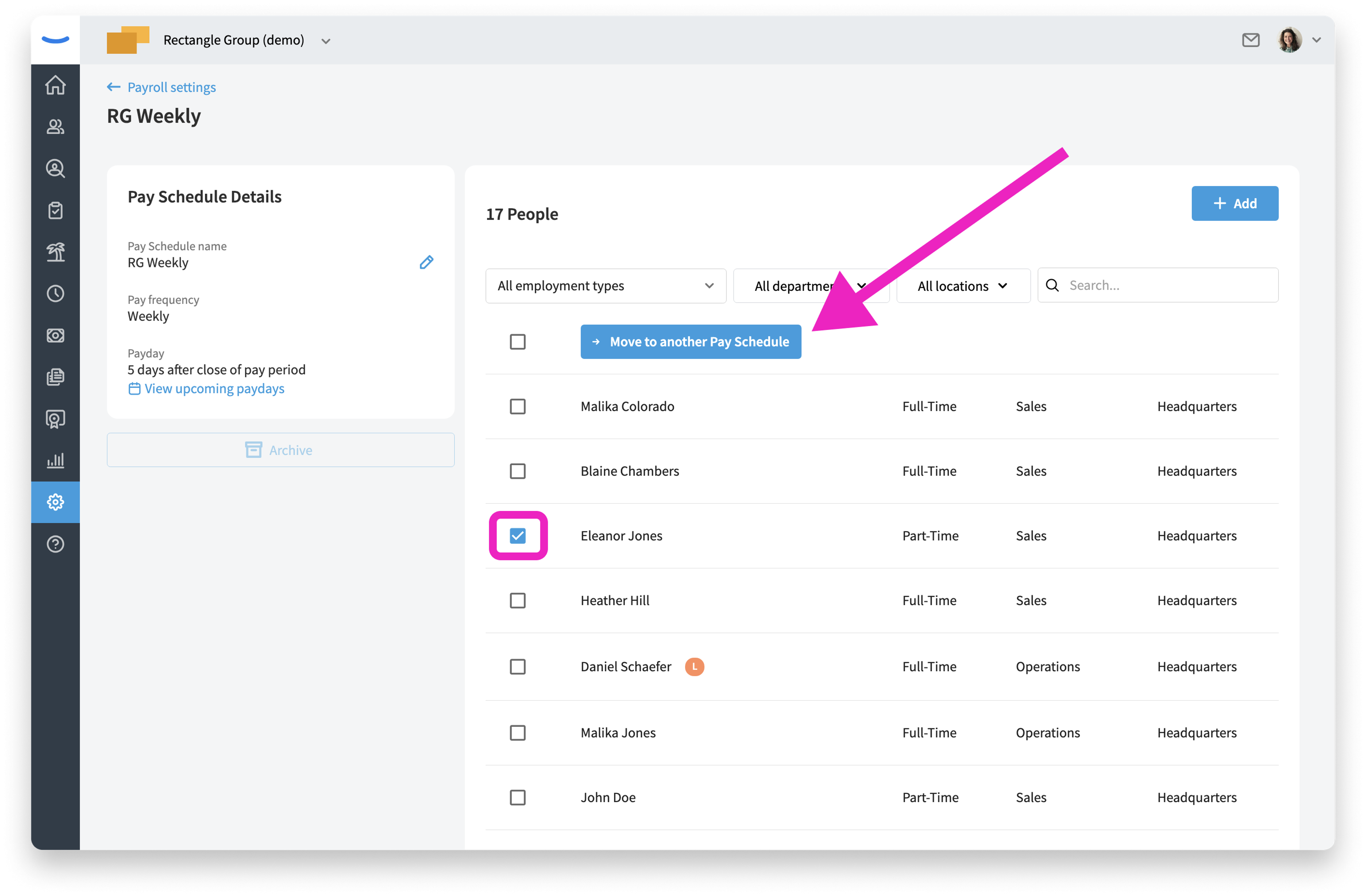Toggle the select-all people checkbox
The image size is (1366, 896).
click(x=518, y=342)
